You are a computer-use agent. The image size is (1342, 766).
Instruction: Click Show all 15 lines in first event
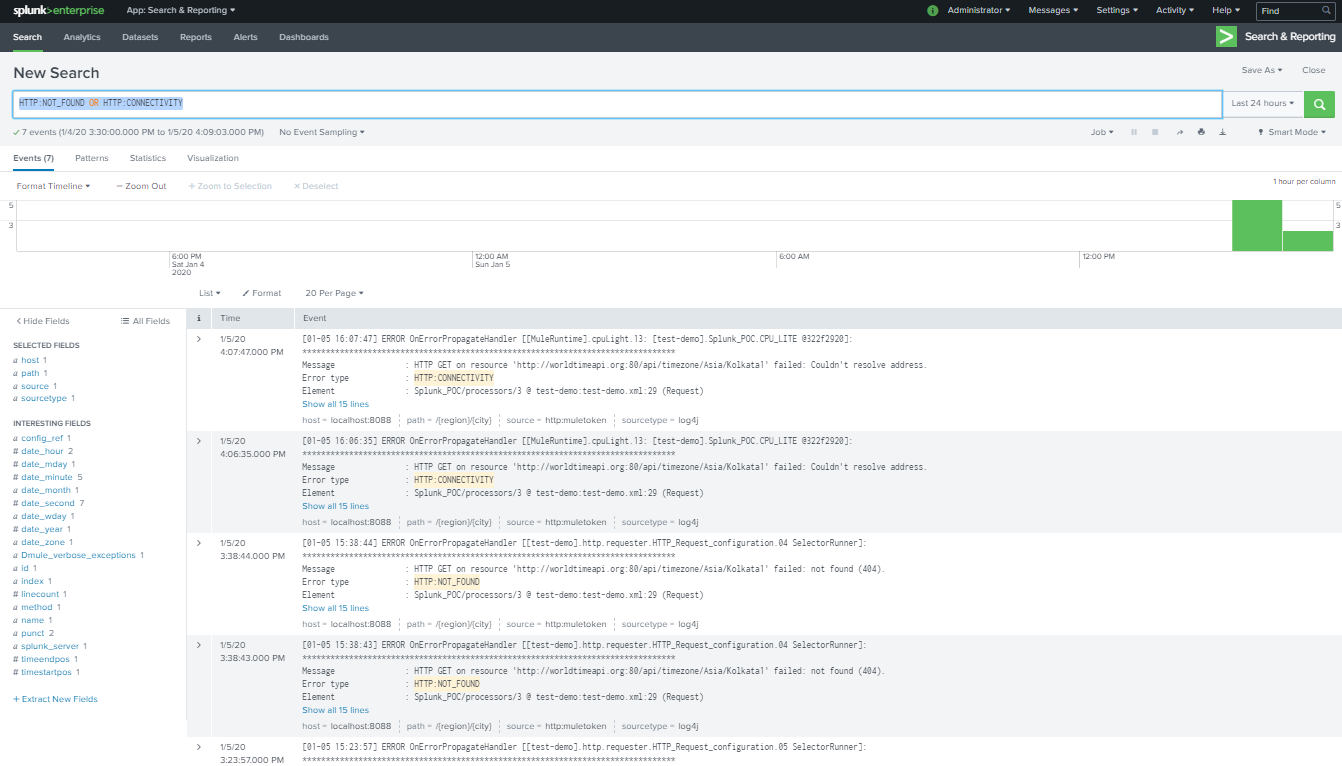pos(335,405)
